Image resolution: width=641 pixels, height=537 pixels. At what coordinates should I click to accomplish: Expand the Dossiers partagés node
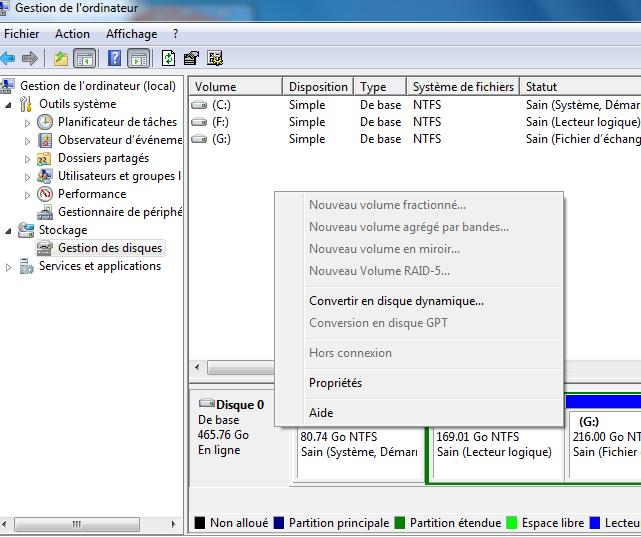point(27,159)
